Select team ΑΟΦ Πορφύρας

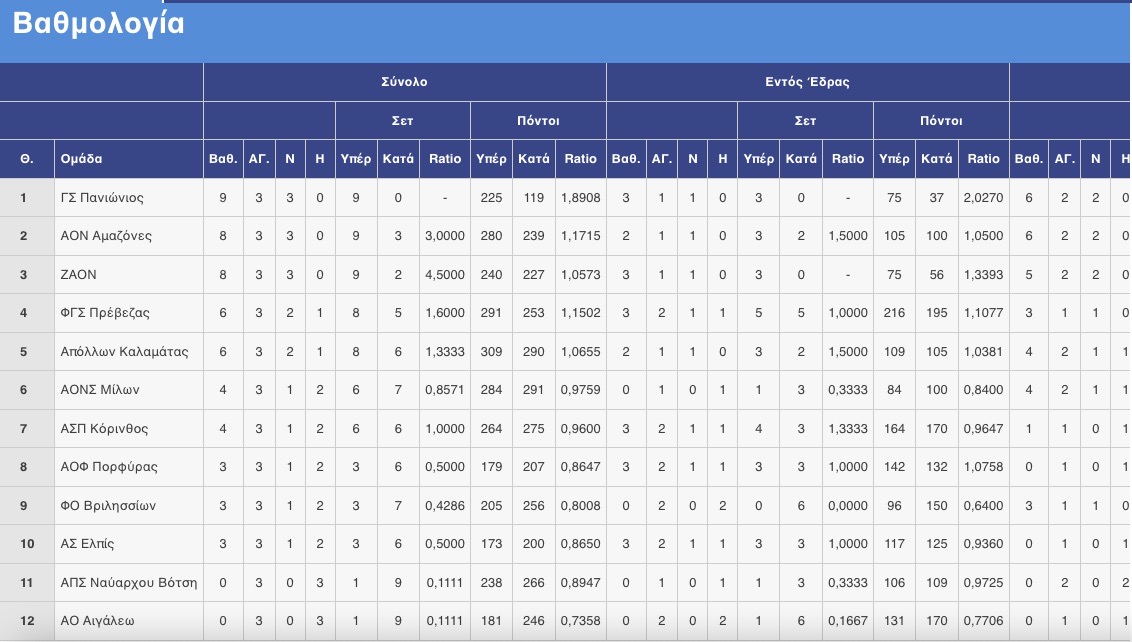pos(109,467)
